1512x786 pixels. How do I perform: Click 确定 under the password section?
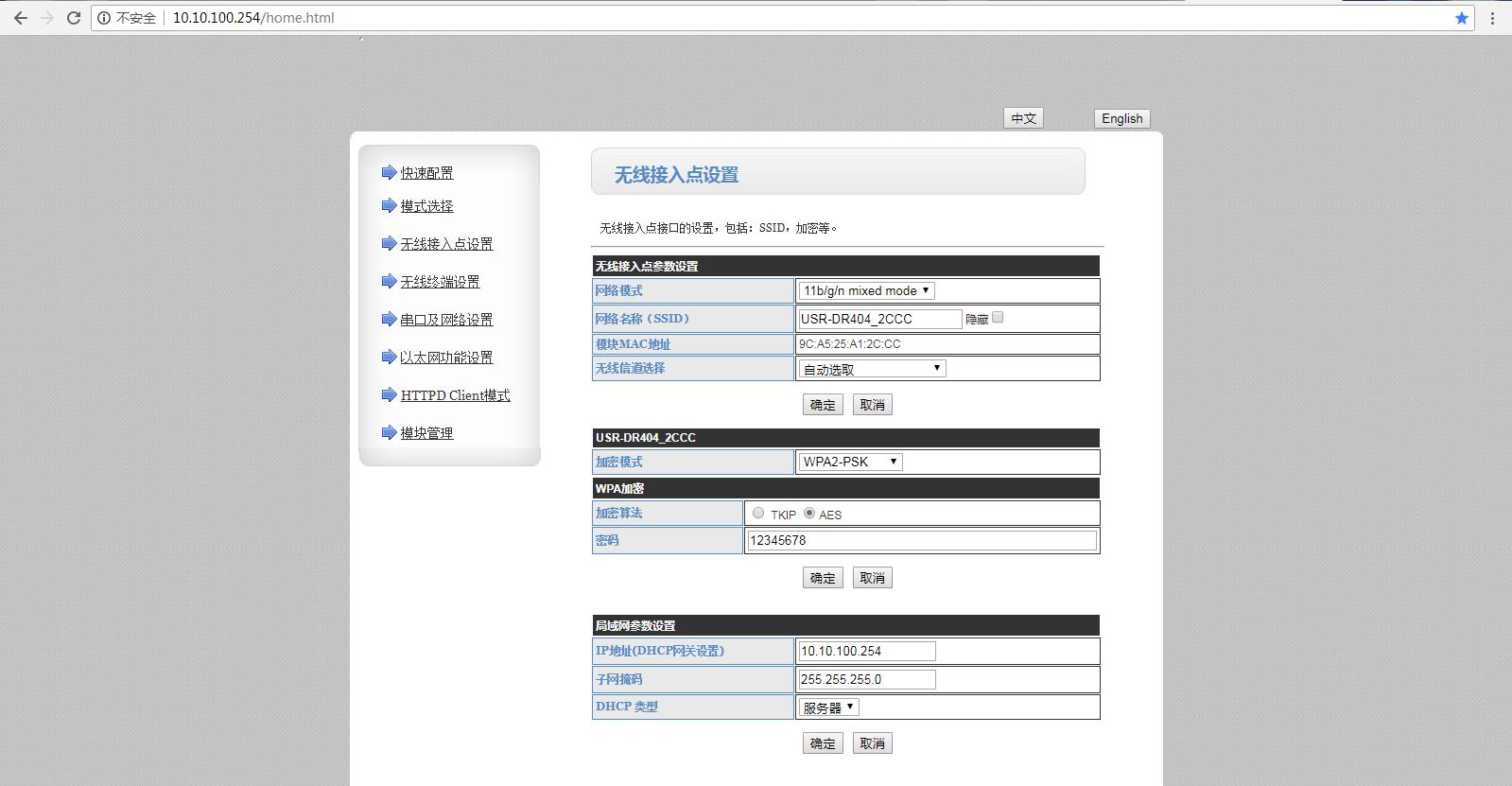click(x=823, y=578)
